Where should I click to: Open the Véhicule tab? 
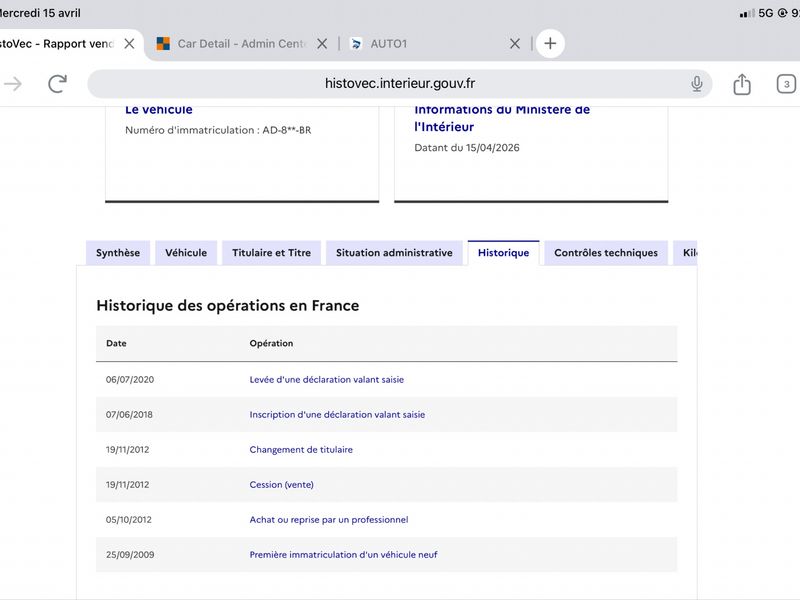point(186,253)
